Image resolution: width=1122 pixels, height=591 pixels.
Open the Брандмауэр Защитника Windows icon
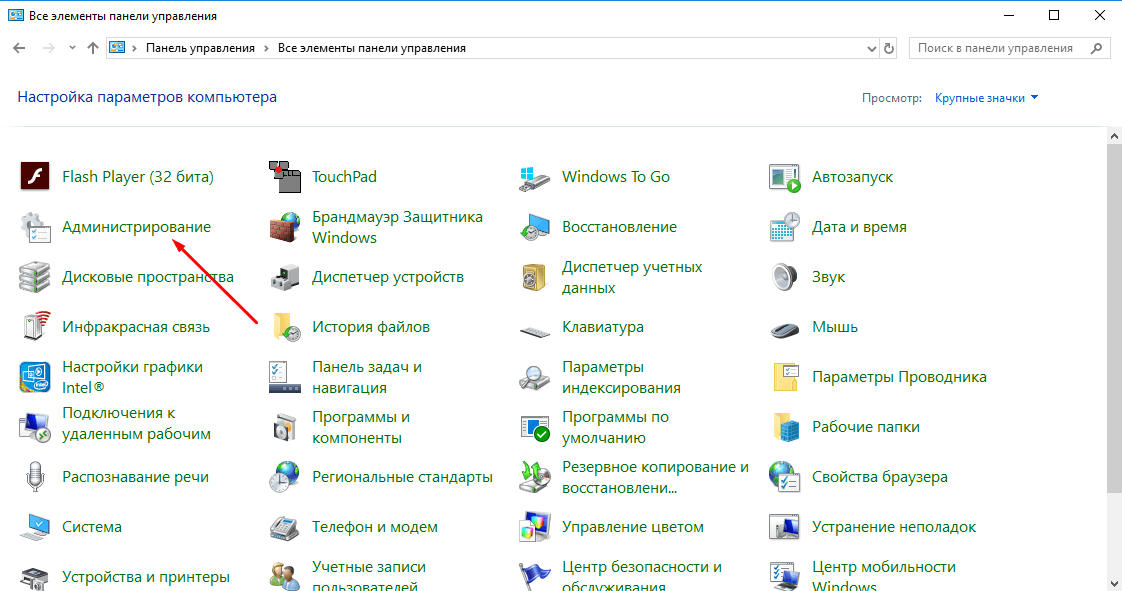285,227
